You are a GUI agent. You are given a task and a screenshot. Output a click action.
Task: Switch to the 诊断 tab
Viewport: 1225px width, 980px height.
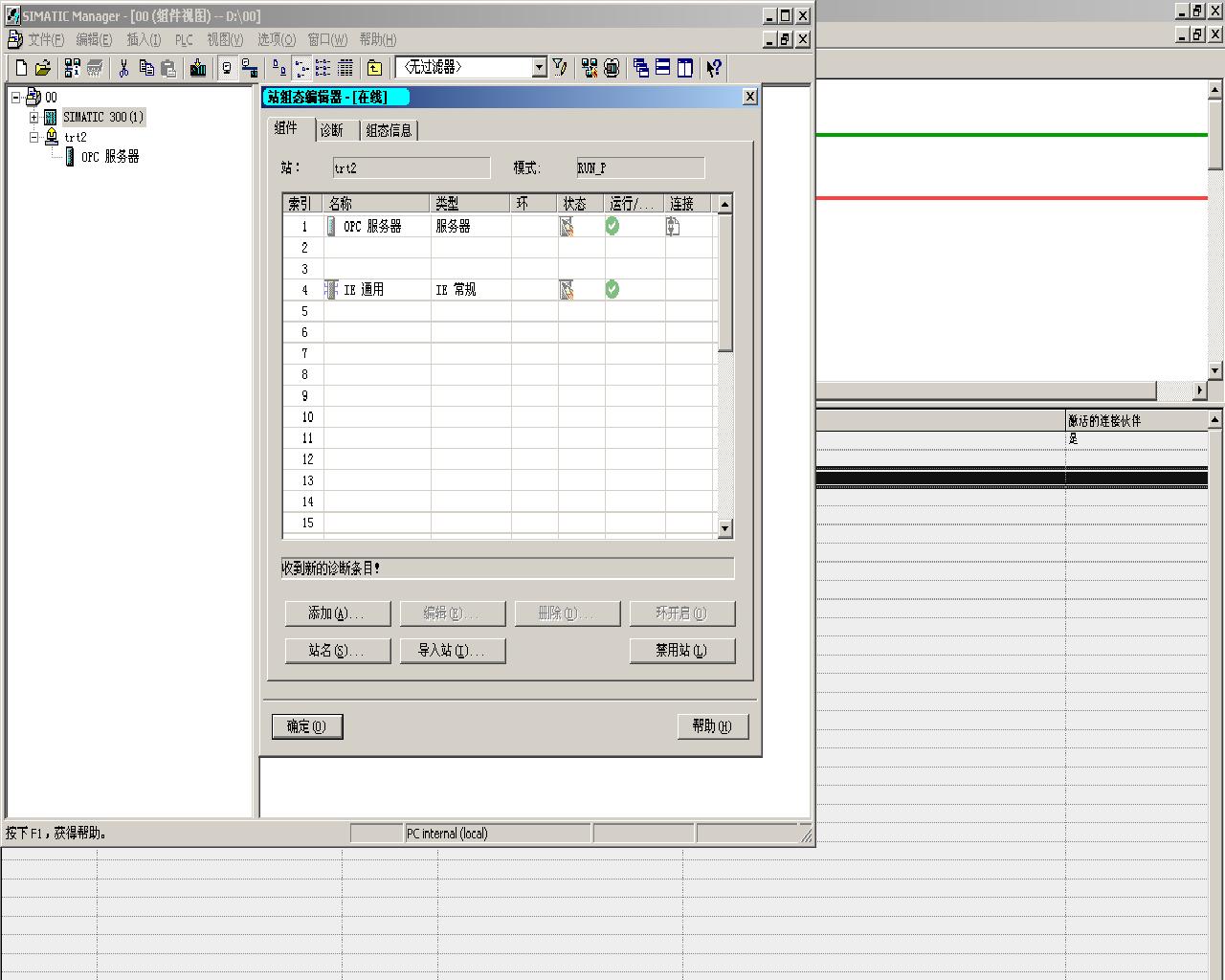pyautogui.click(x=332, y=130)
